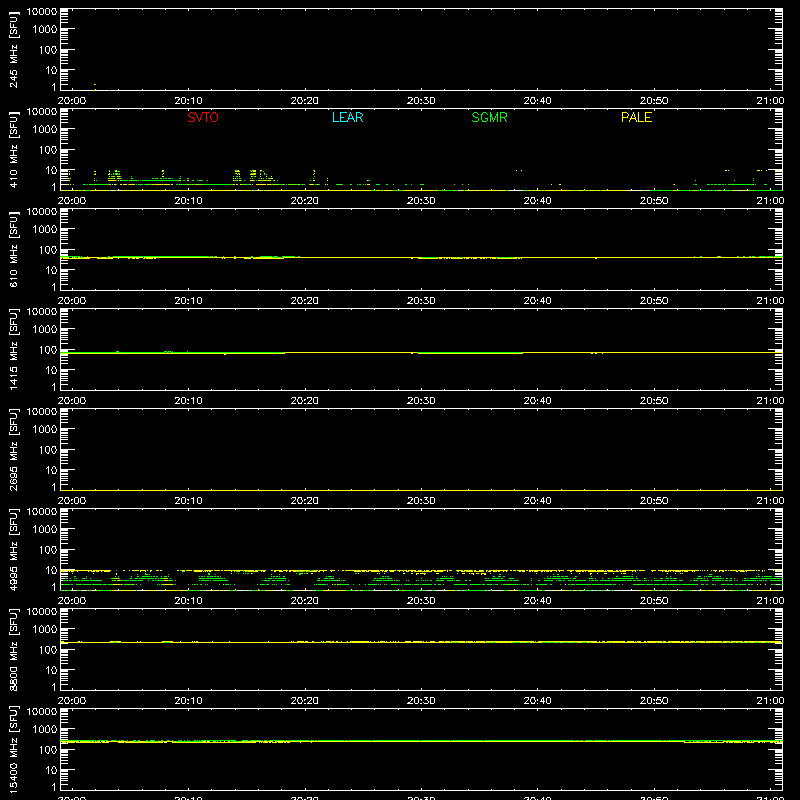Click the 10000 tick of the 245 MHz panel
This screenshot has width=800, height=800.
(42, 12)
